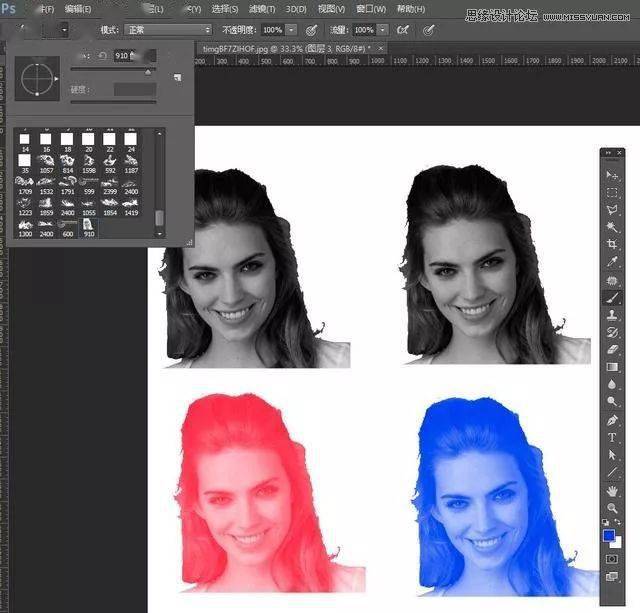This screenshot has width=640, height=613.
Task: Open the 滤镜(T) menu
Action: tap(262, 9)
